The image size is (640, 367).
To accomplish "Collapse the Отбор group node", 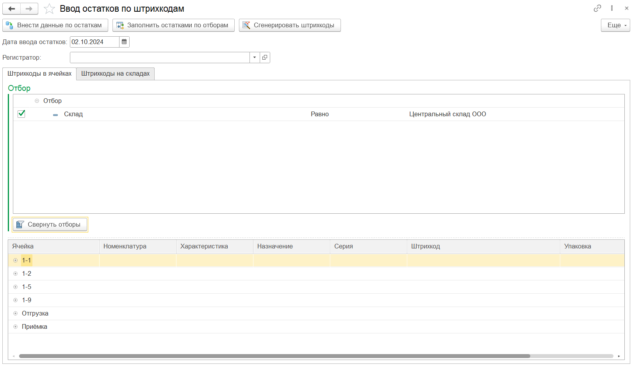I will coord(37,101).
